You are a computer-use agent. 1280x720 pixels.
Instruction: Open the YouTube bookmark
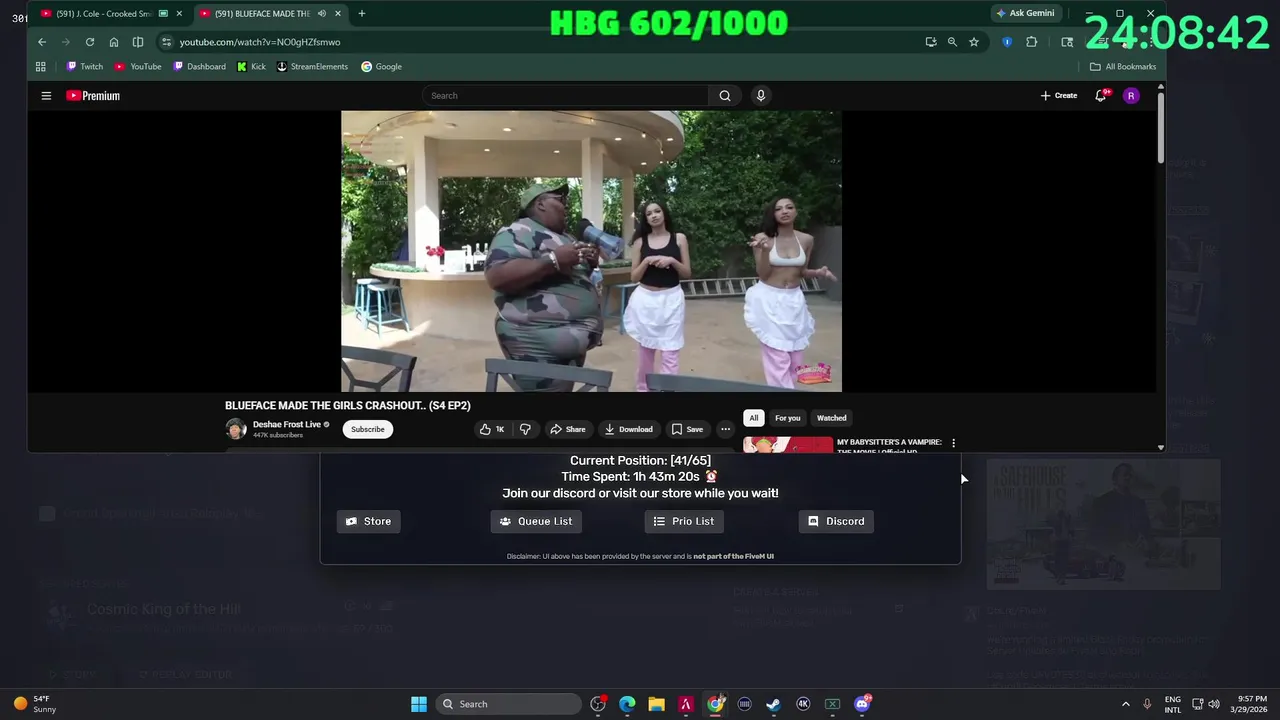(138, 67)
